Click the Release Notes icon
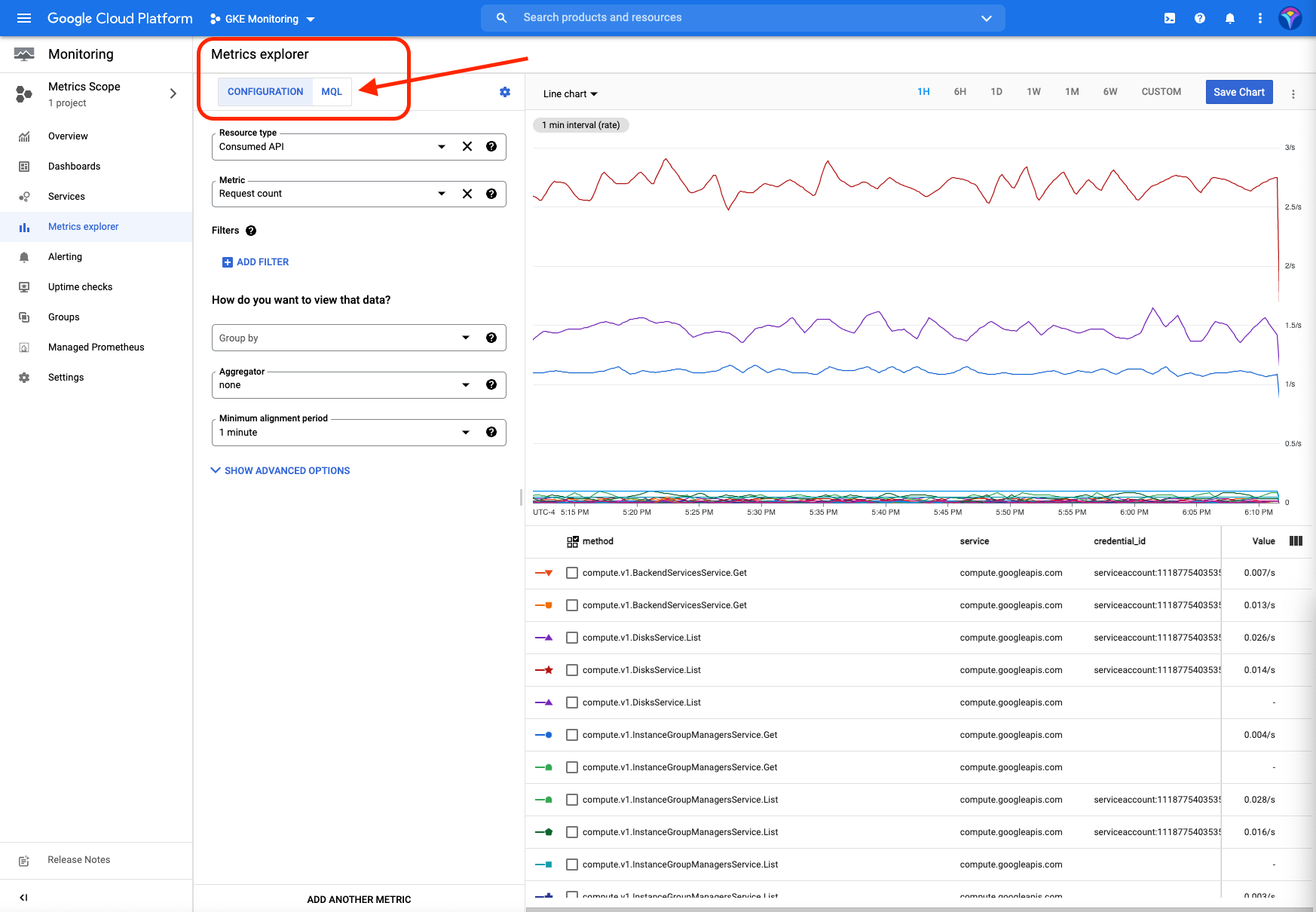1316x912 pixels. 24,860
